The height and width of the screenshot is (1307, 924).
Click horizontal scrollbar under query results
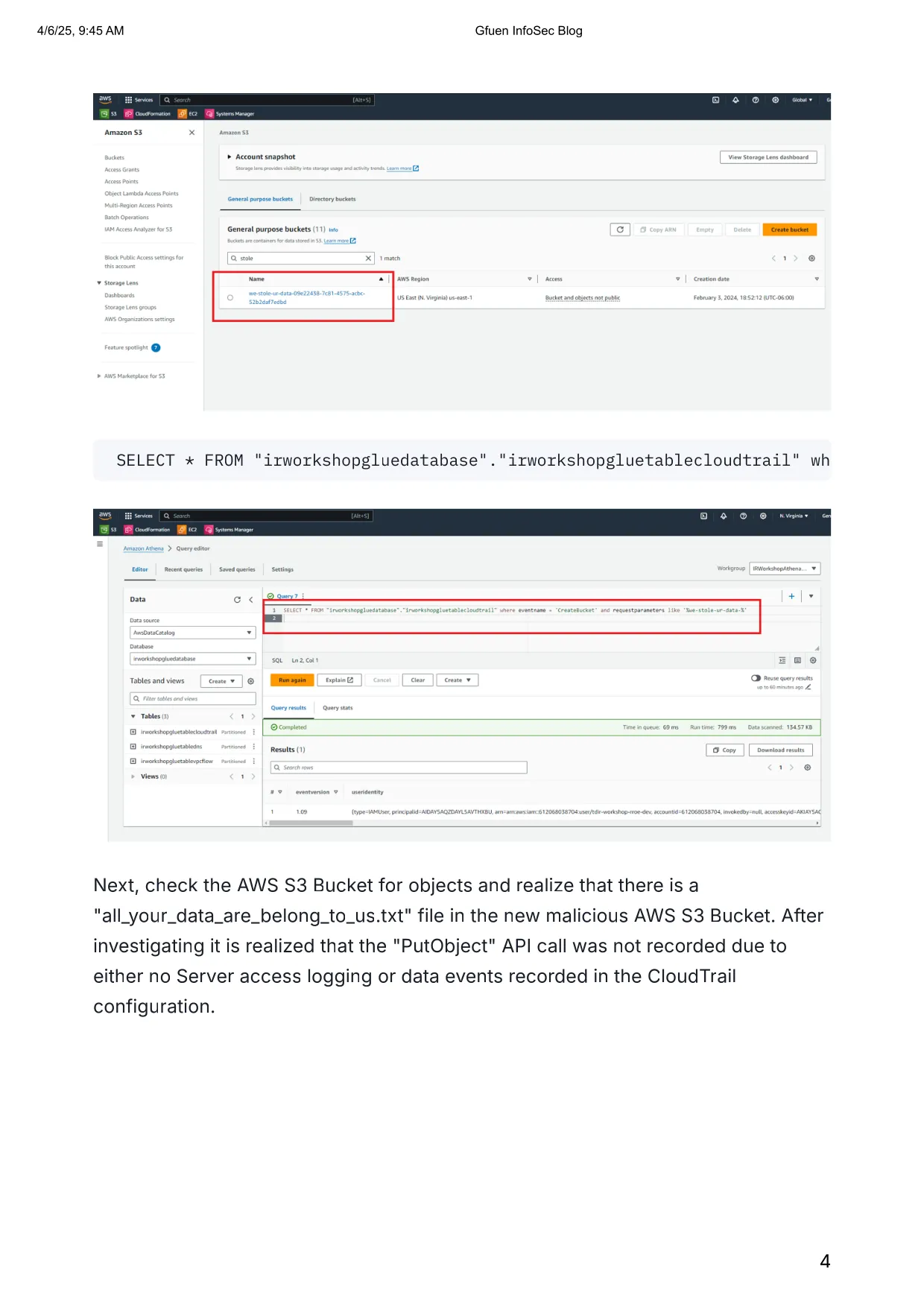point(311,823)
